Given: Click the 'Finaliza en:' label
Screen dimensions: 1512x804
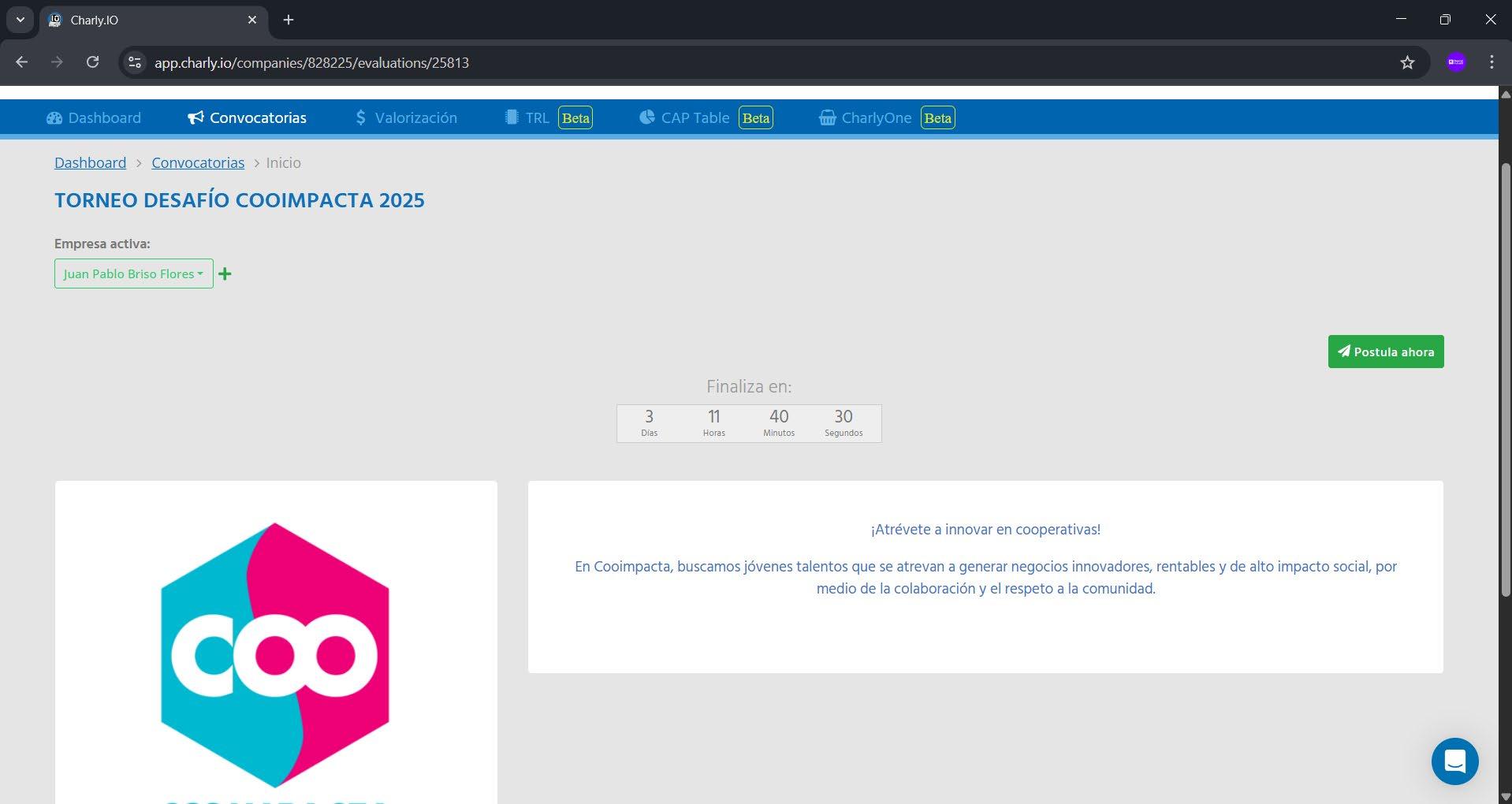Looking at the screenshot, I should (x=749, y=387).
